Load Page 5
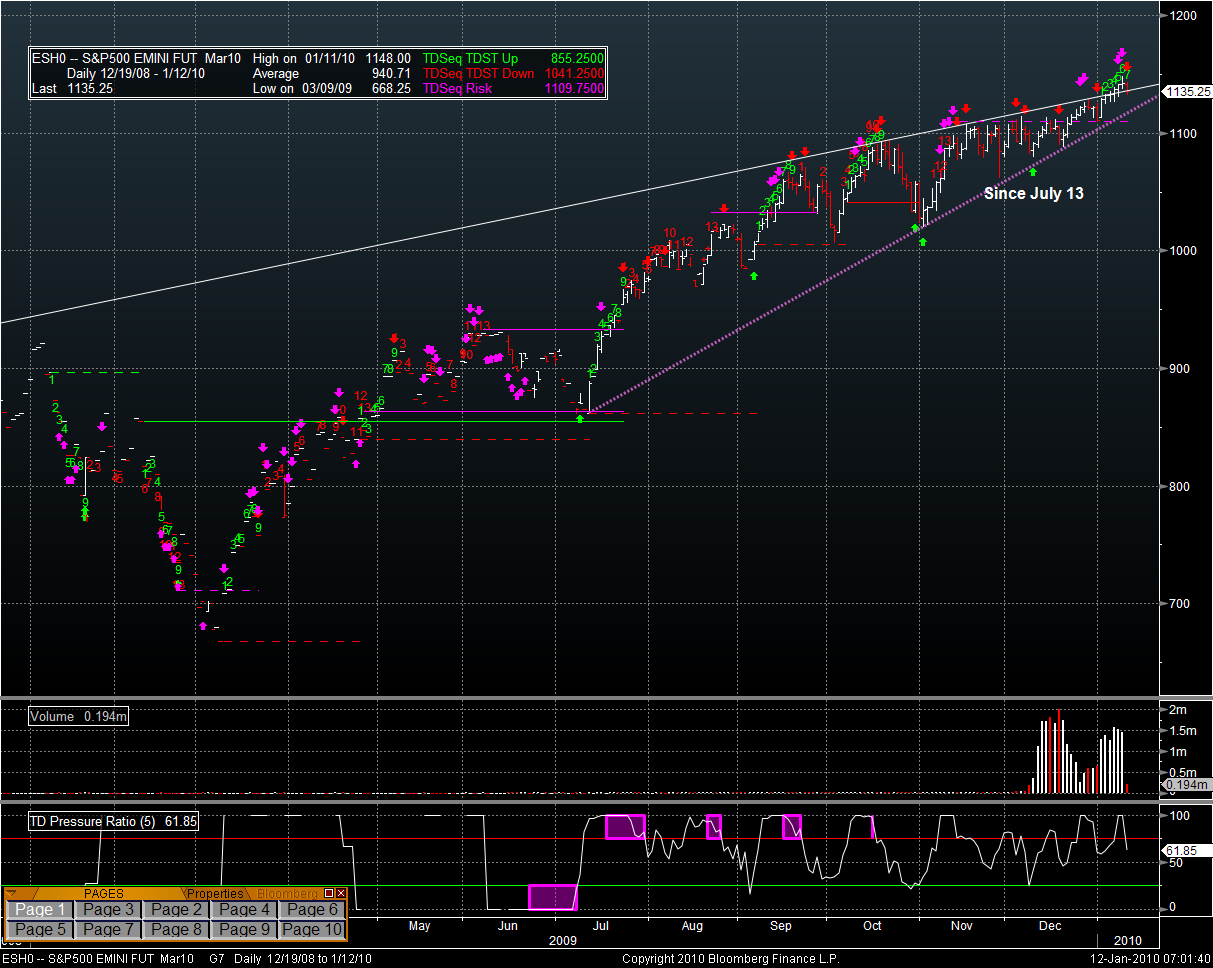 (40, 929)
